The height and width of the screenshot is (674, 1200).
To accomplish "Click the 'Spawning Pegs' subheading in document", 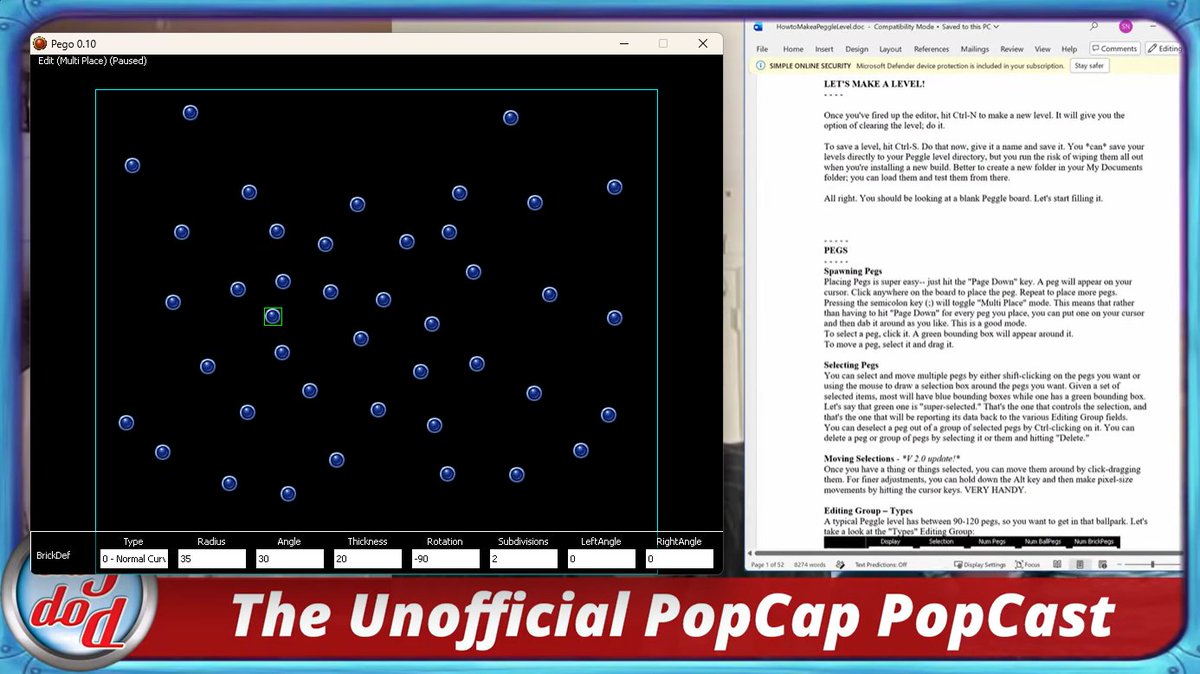I will [x=853, y=271].
